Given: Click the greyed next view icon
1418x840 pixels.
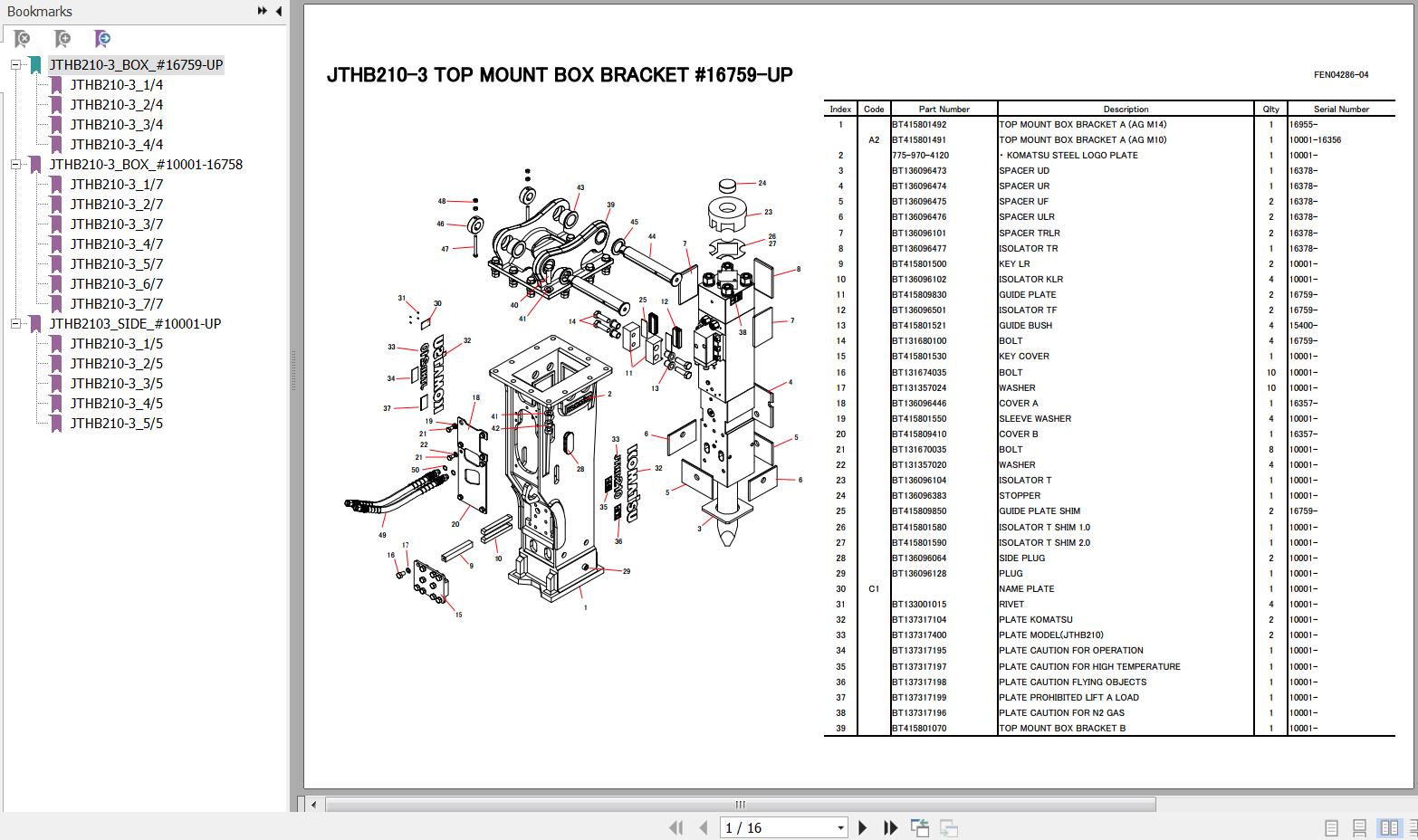Looking at the screenshot, I should pyautogui.click(x=949, y=827).
